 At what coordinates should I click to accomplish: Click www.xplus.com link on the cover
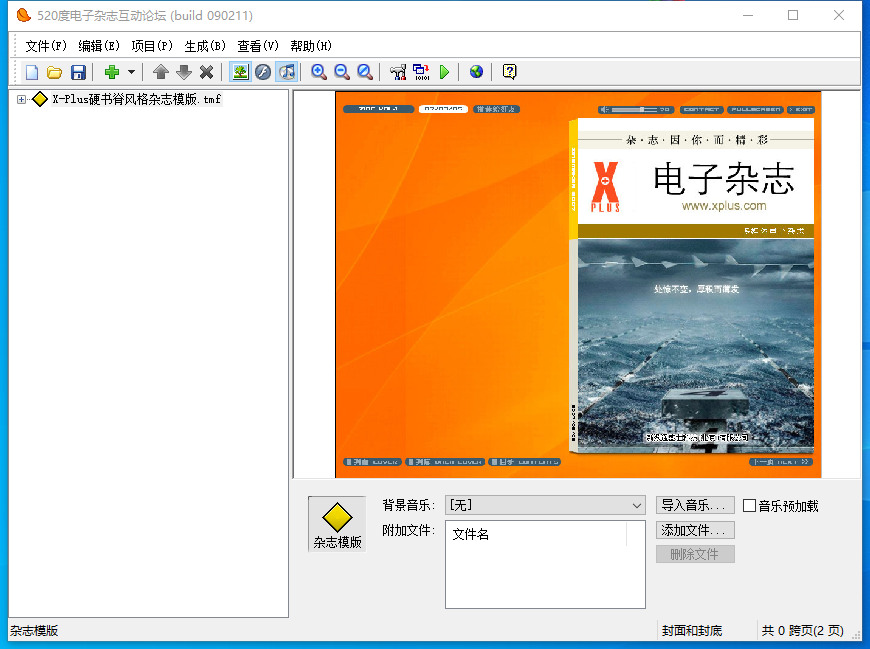point(724,206)
